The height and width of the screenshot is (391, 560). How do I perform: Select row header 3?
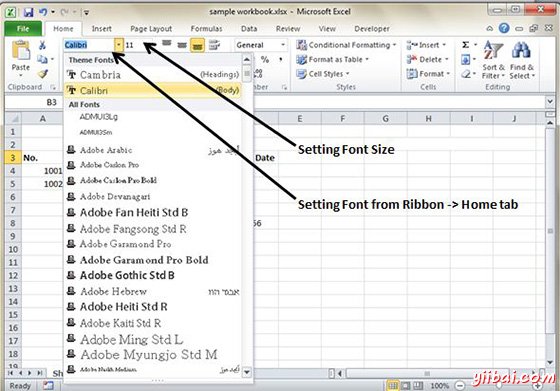pyautogui.click(x=13, y=157)
